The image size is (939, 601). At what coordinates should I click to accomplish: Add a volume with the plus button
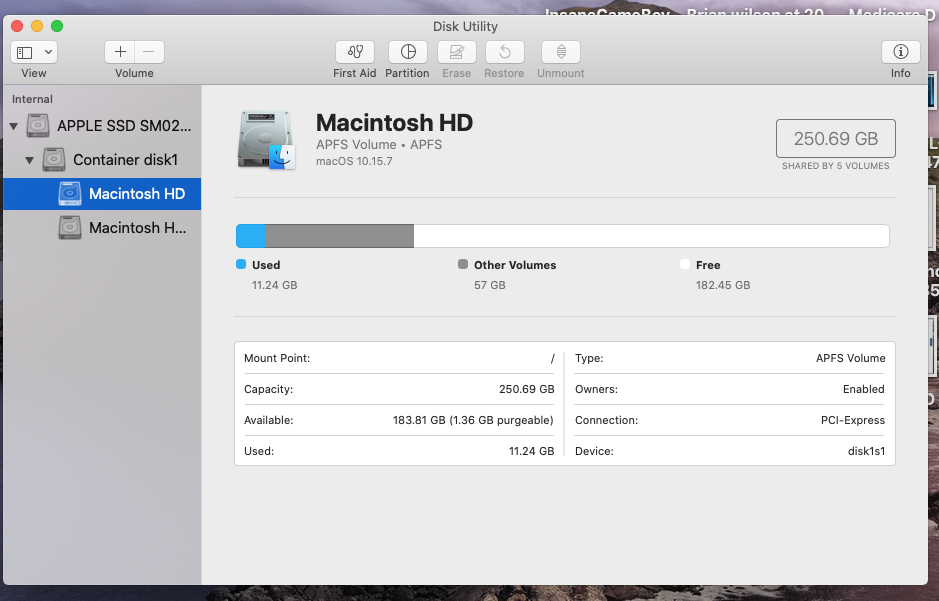click(120, 52)
